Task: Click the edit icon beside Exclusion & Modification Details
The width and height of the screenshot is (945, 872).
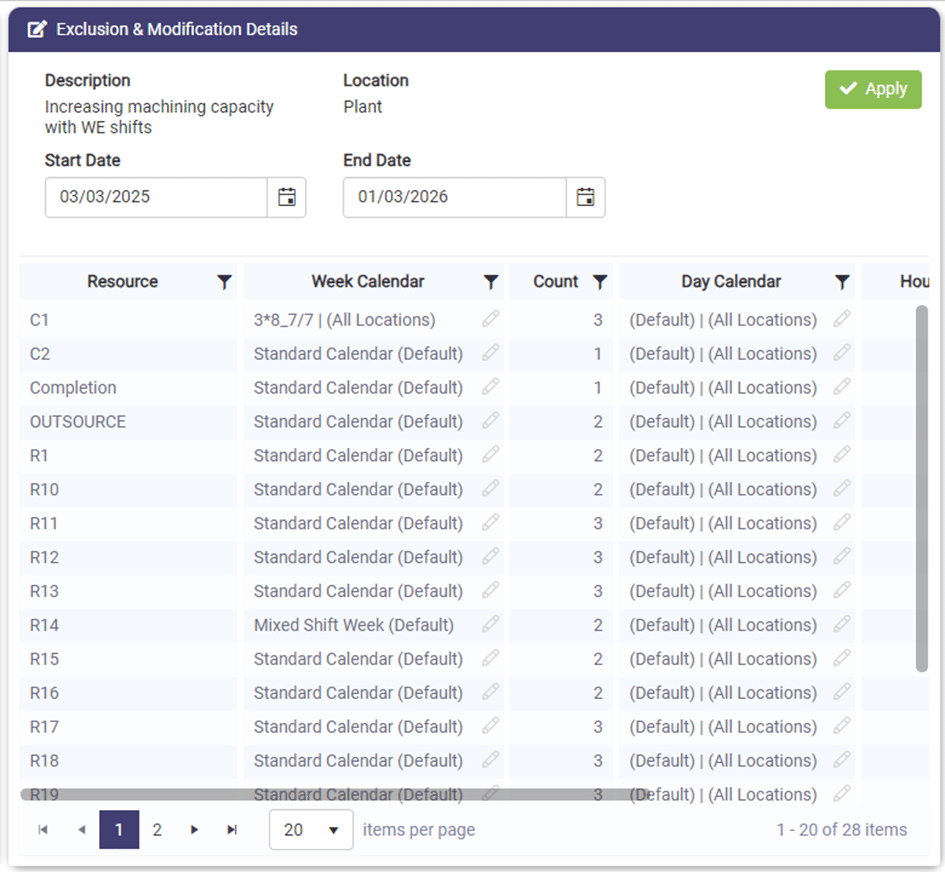Action: click(36, 29)
